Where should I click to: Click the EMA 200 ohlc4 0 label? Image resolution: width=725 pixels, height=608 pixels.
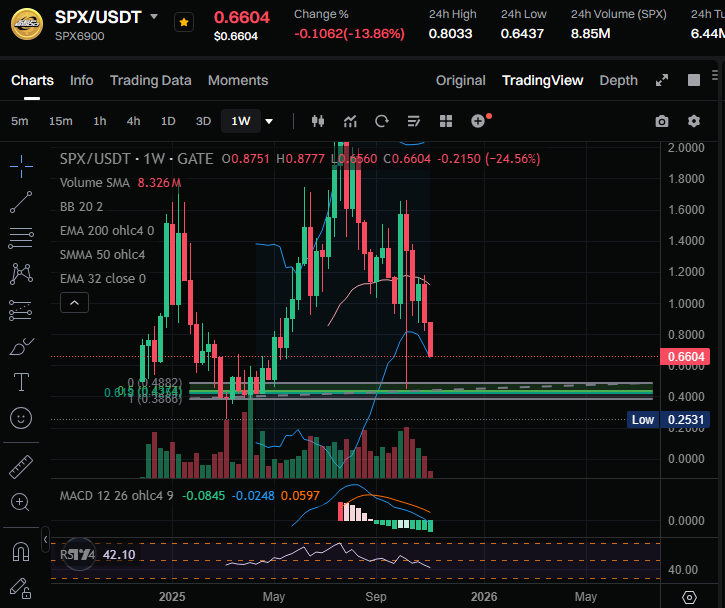[x=107, y=231]
